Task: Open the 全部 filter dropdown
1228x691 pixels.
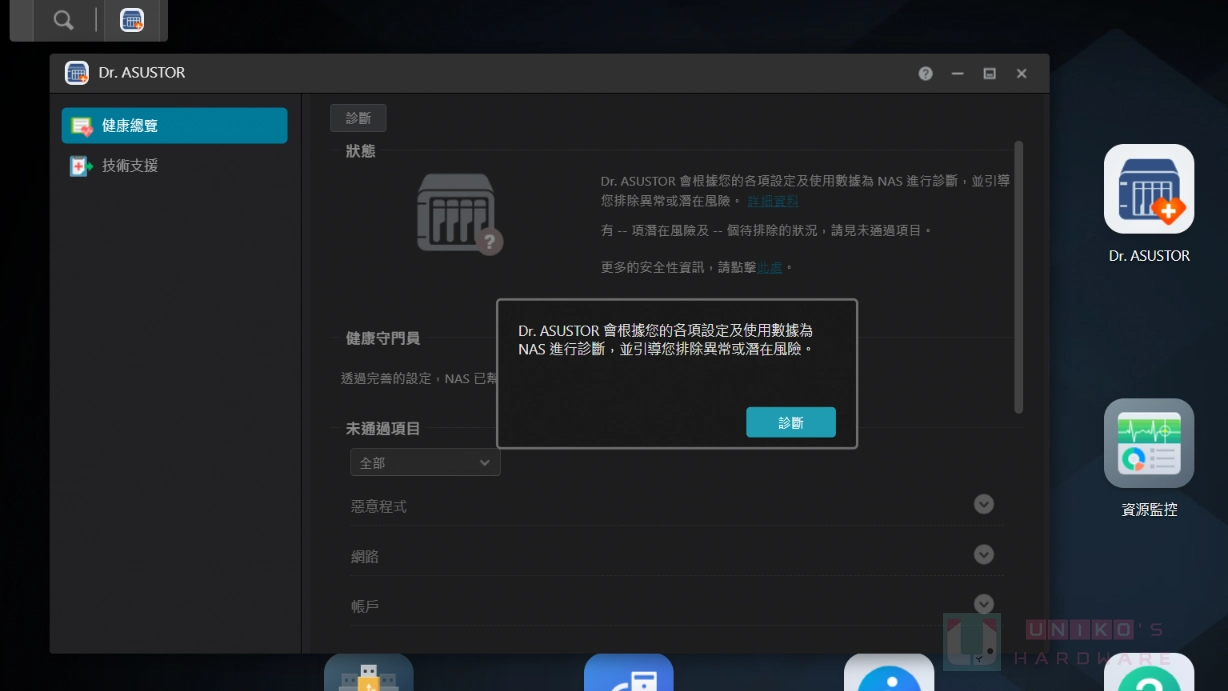Action: point(425,462)
